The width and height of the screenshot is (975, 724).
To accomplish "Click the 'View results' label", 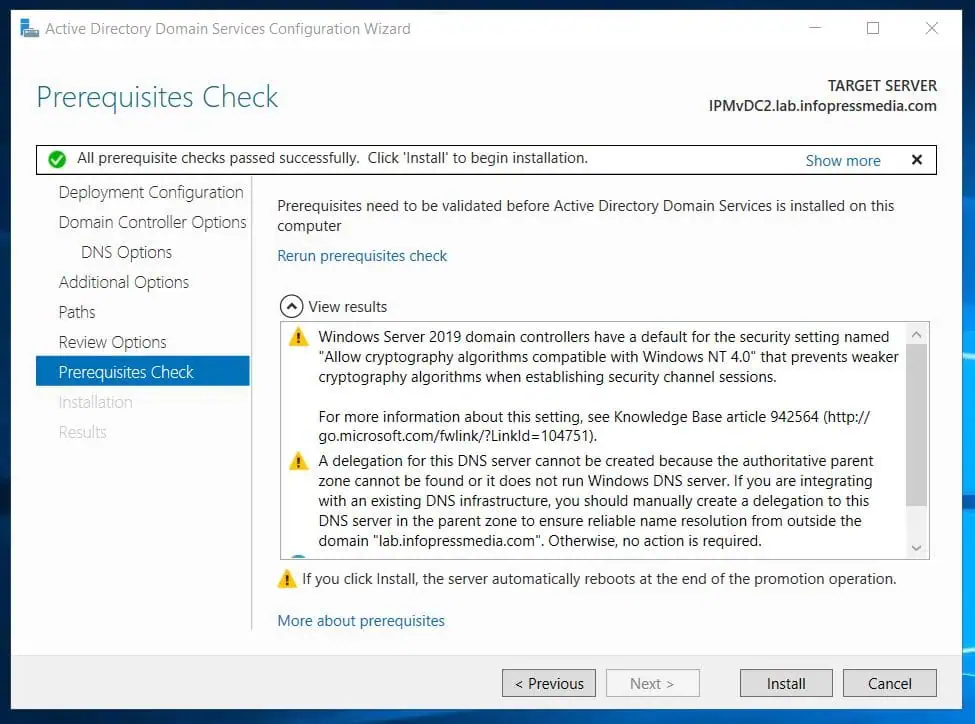I will (x=348, y=307).
